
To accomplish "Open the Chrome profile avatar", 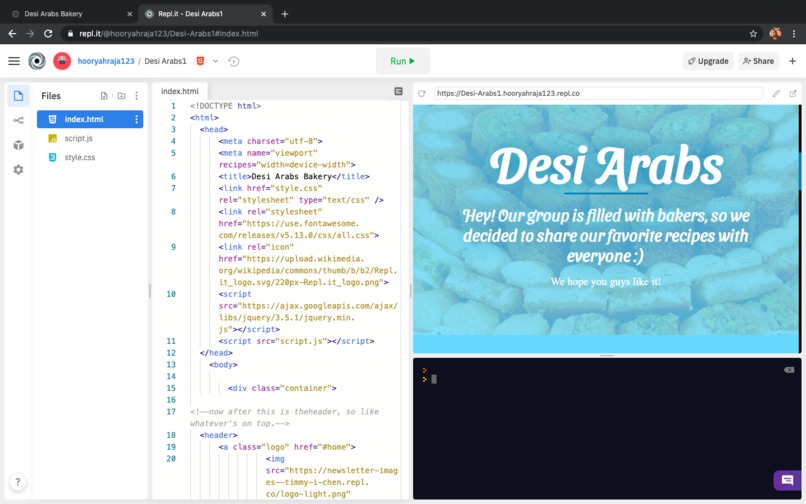I will (x=775, y=33).
